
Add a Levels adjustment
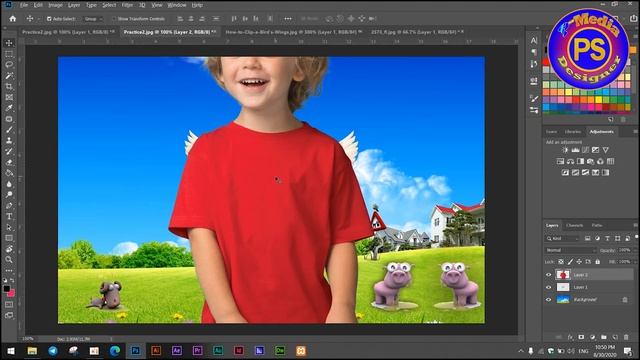click(x=575, y=150)
